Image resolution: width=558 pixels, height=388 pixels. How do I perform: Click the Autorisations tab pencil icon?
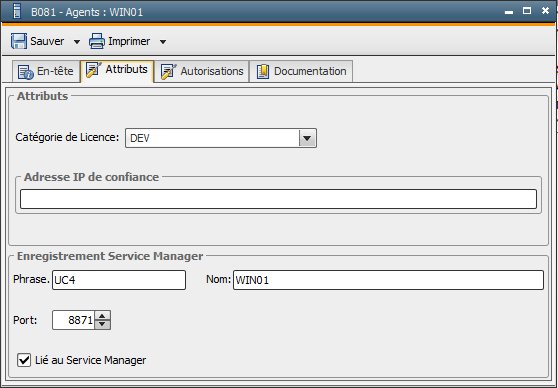click(x=168, y=72)
